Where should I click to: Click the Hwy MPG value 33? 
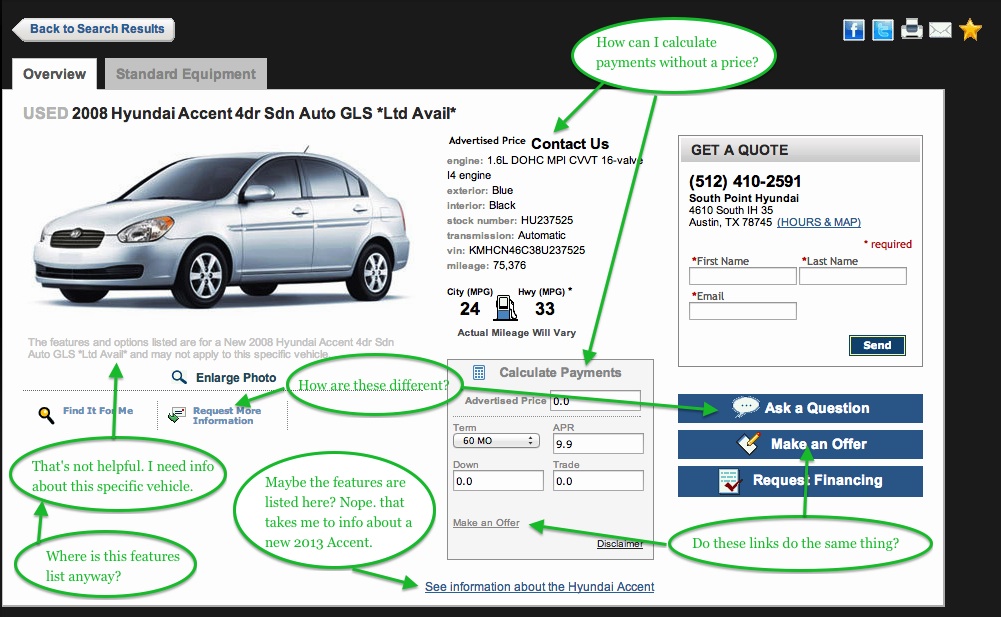[545, 309]
